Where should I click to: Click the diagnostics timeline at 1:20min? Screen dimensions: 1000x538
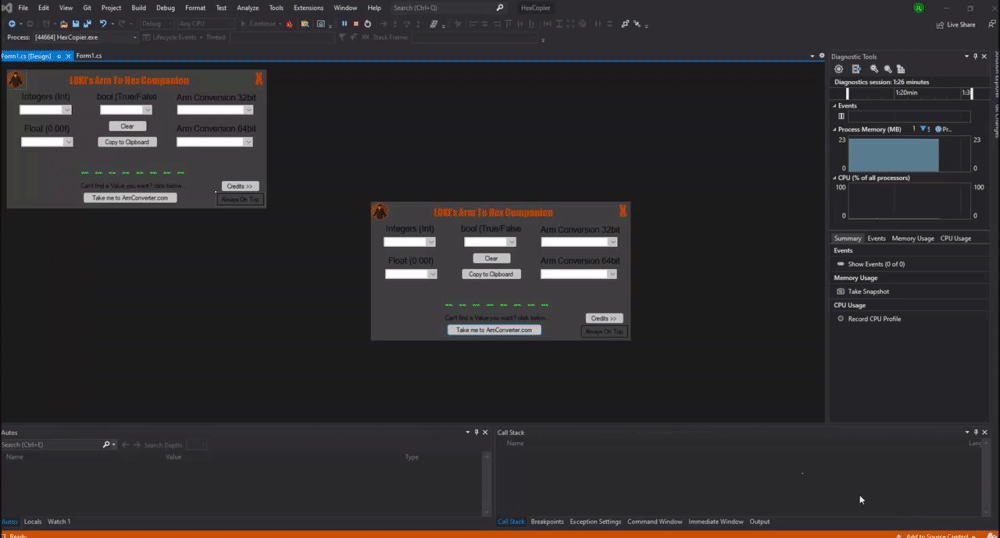906,93
